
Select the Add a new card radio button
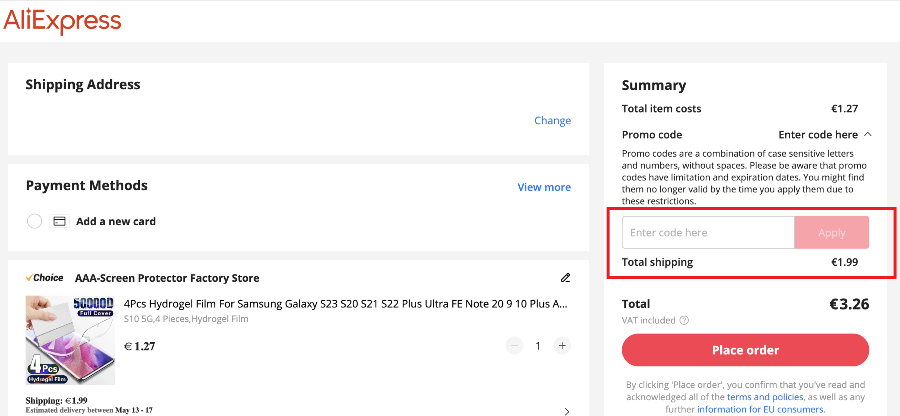point(34,221)
